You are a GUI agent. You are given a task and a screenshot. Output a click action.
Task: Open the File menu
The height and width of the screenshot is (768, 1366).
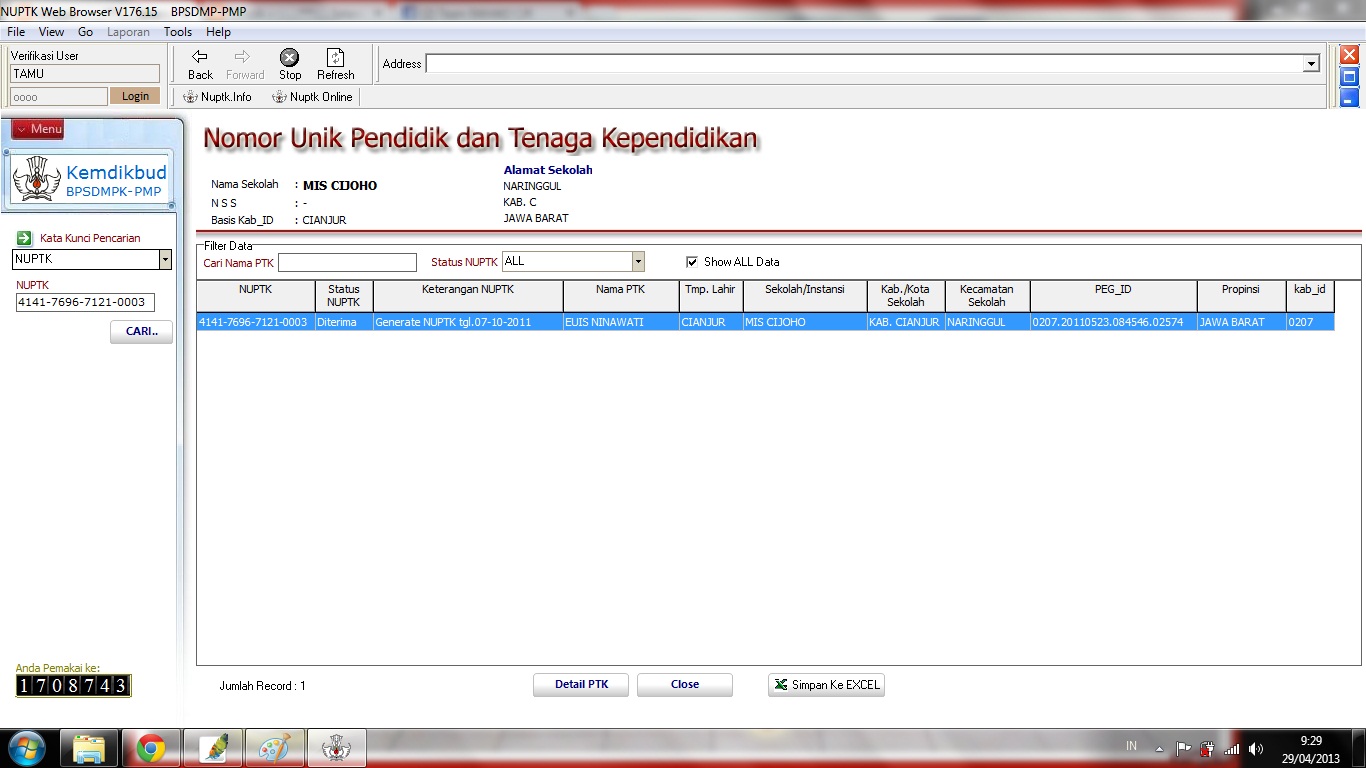tap(16, 32)
